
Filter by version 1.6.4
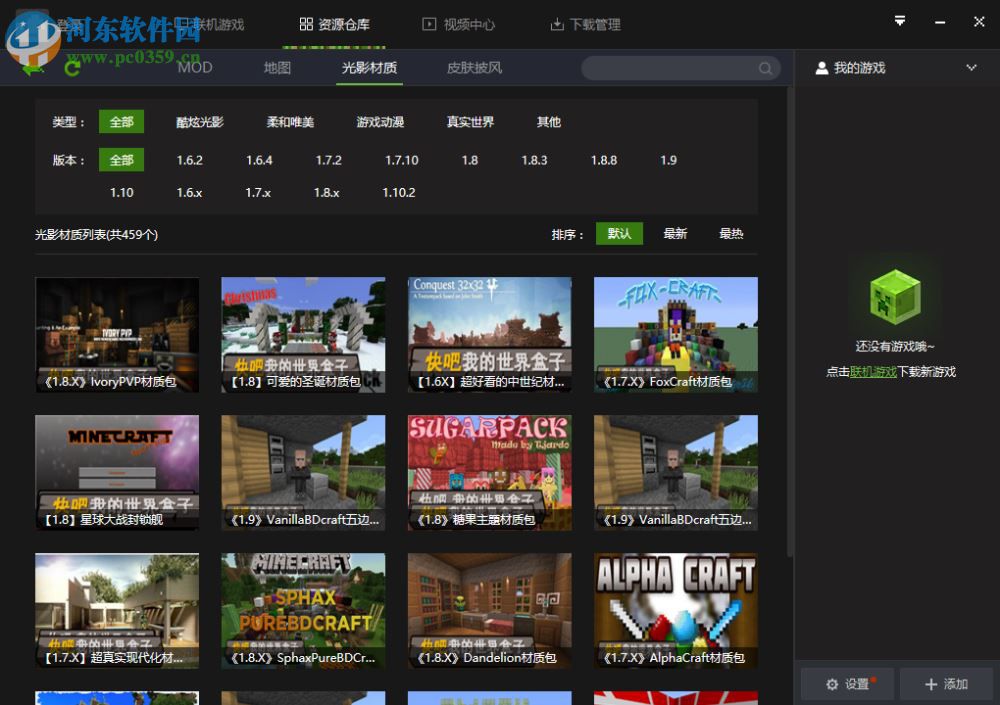tap(259, 160)
